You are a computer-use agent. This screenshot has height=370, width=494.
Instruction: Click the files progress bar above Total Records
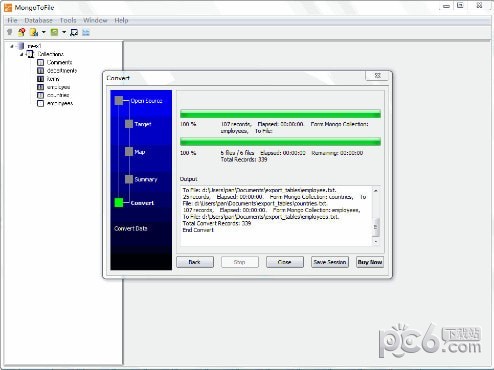(x=280, y=141)
